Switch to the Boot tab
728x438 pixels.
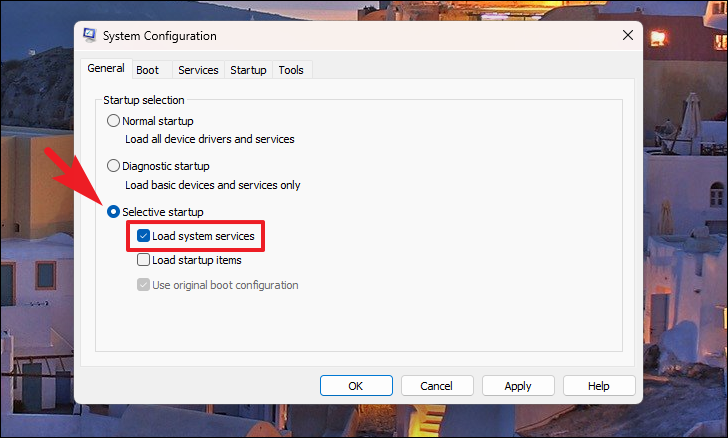(x=148, y=70)
